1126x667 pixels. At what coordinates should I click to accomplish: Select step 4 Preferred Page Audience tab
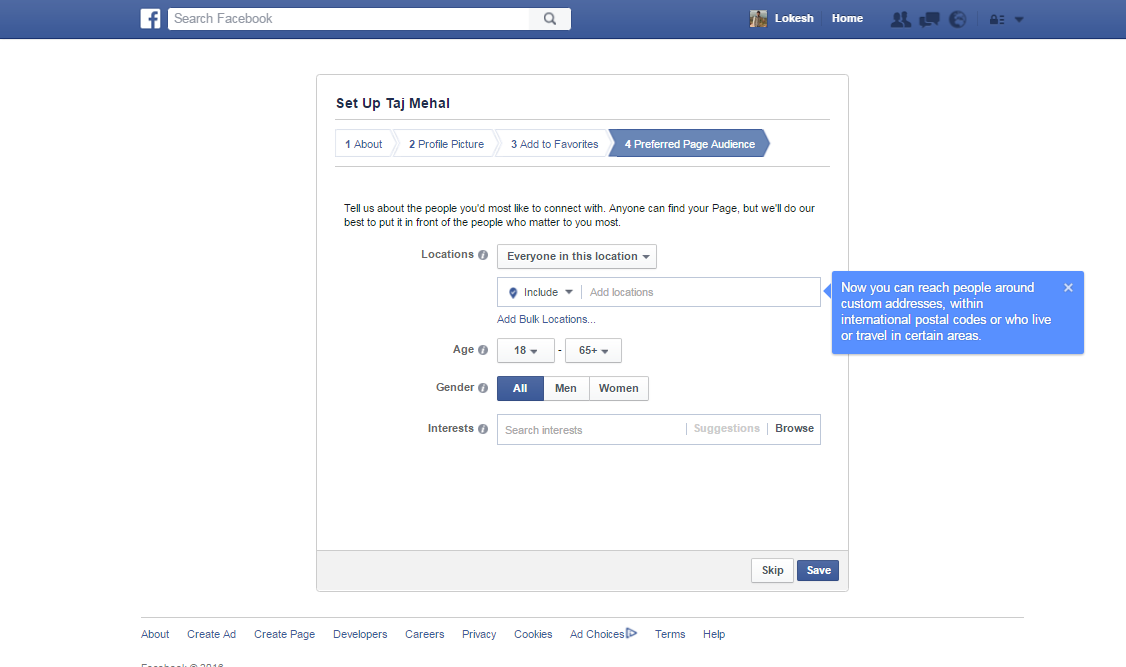coord(689,144)
